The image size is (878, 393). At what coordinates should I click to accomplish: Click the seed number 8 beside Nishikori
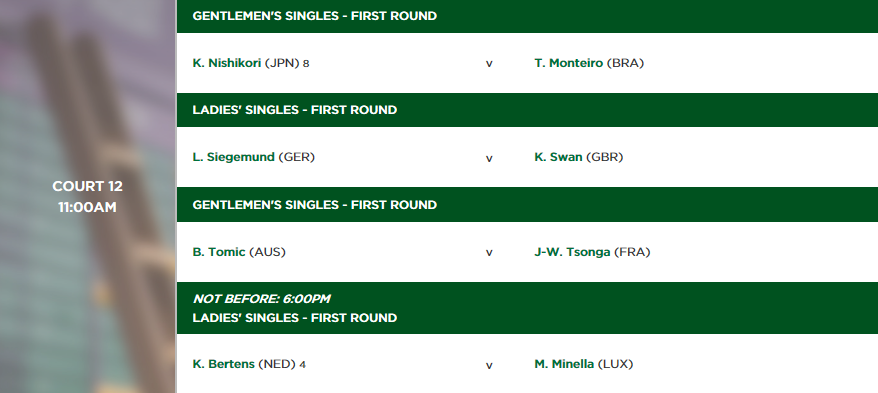pyautogui.click(x=306, y=64)
